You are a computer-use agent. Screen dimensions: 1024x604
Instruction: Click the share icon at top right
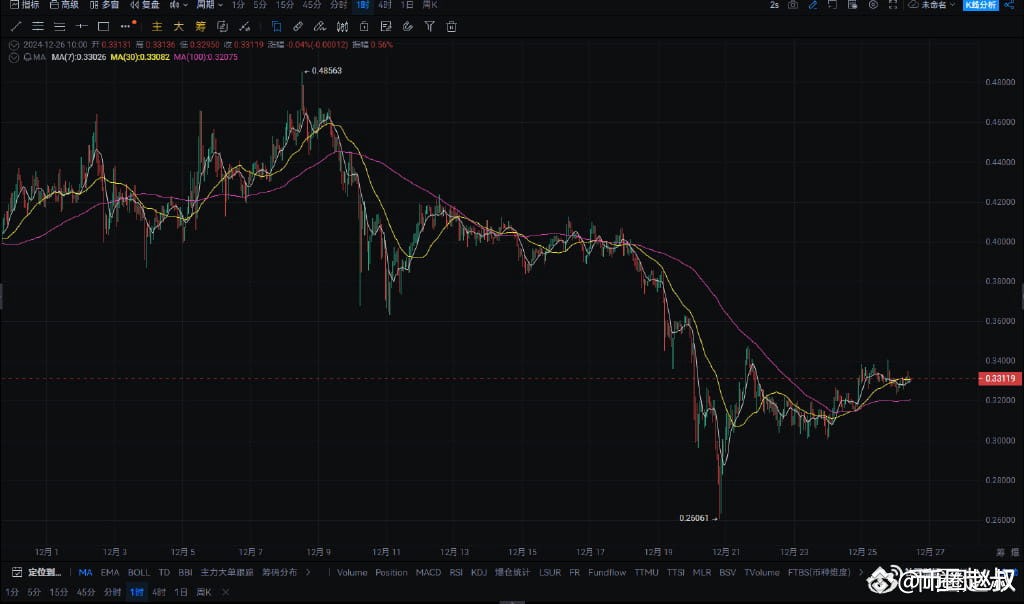pos(1010,5)
